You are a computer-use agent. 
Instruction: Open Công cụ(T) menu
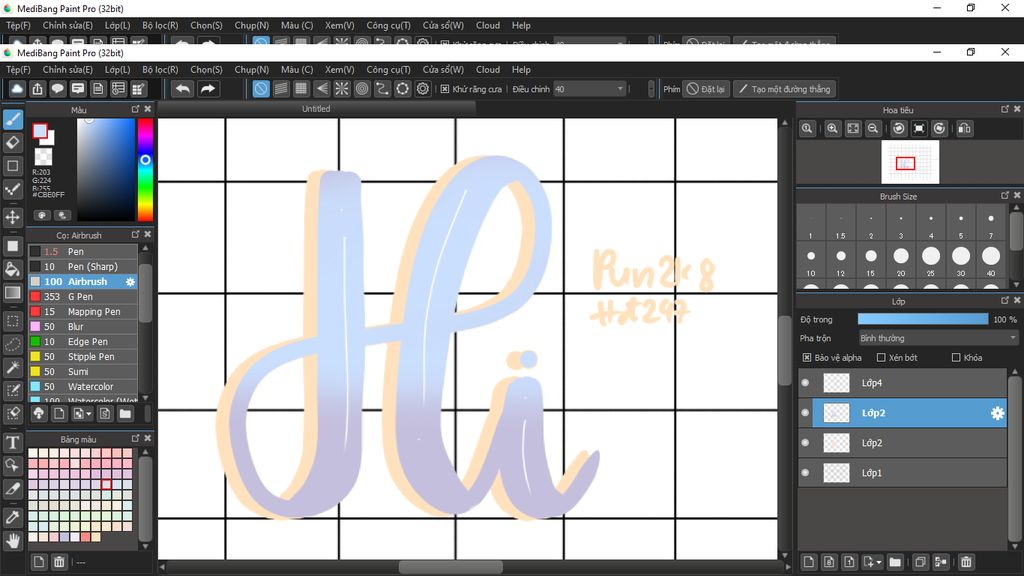pos(388,69)
